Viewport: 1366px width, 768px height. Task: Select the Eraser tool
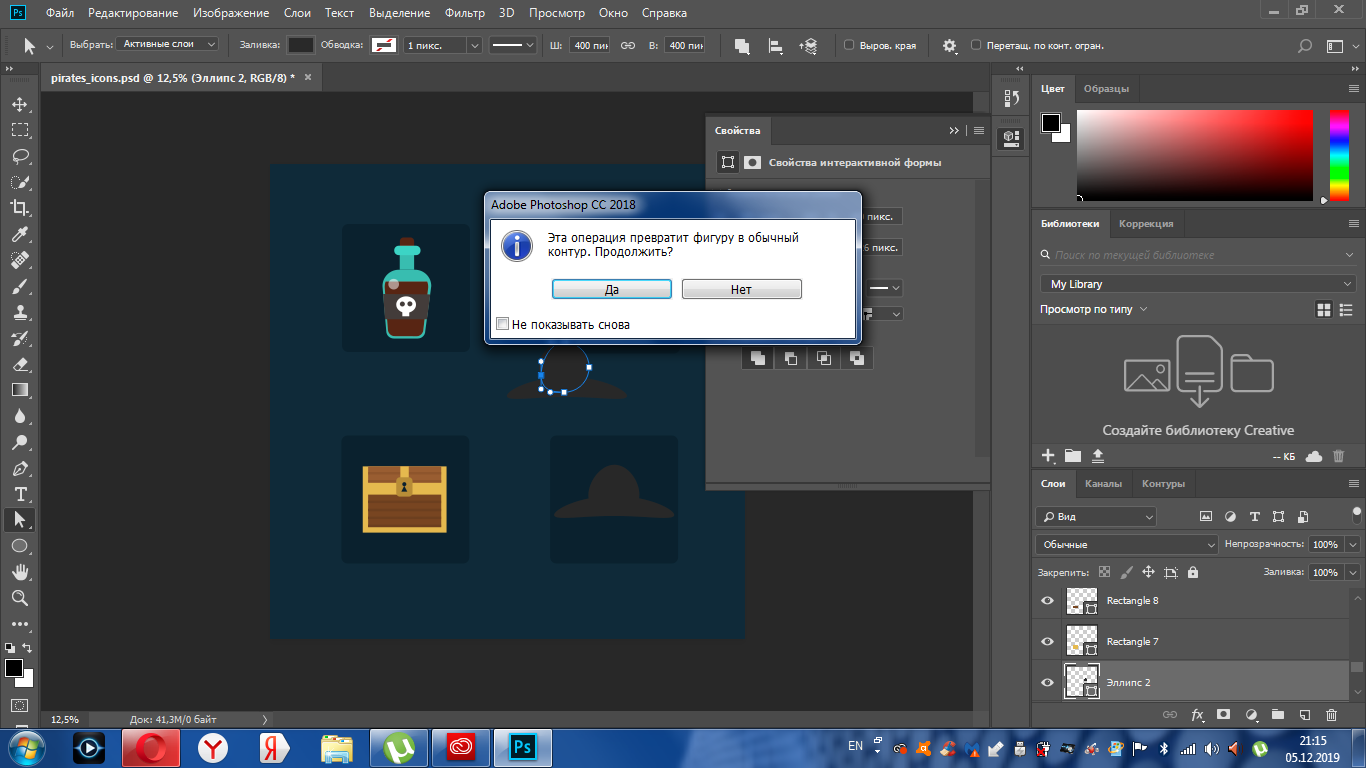pos(19,364)
